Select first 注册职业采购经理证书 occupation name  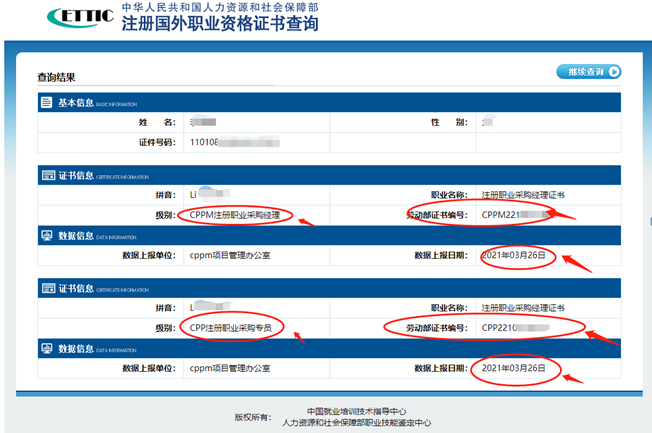(x=523, y=195)
